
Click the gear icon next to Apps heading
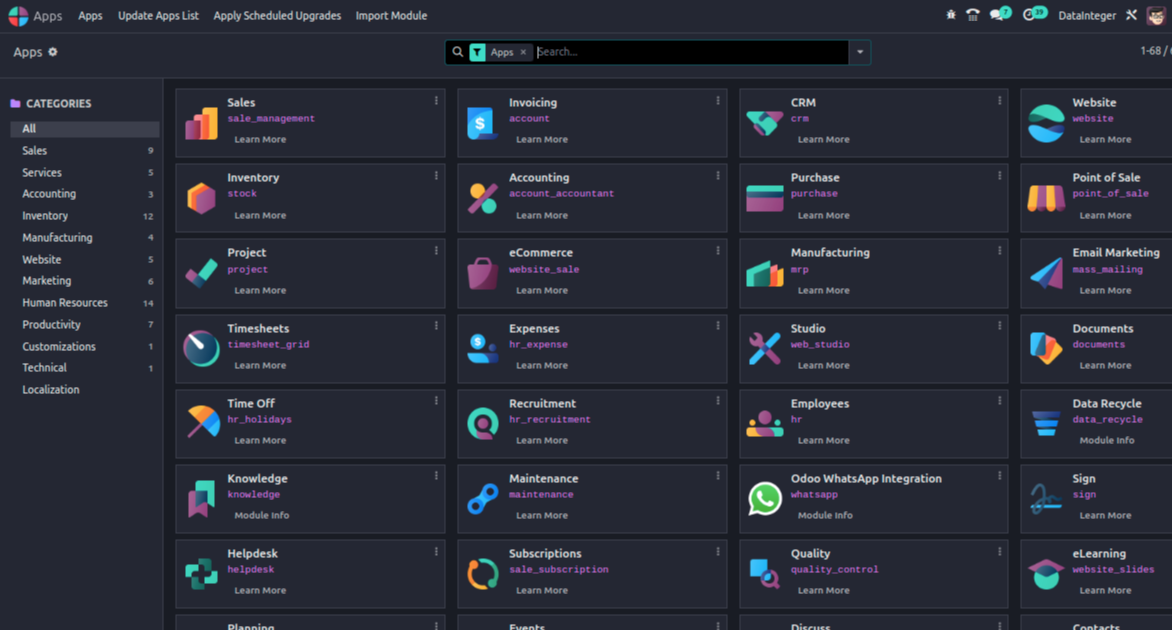[55, 51]
